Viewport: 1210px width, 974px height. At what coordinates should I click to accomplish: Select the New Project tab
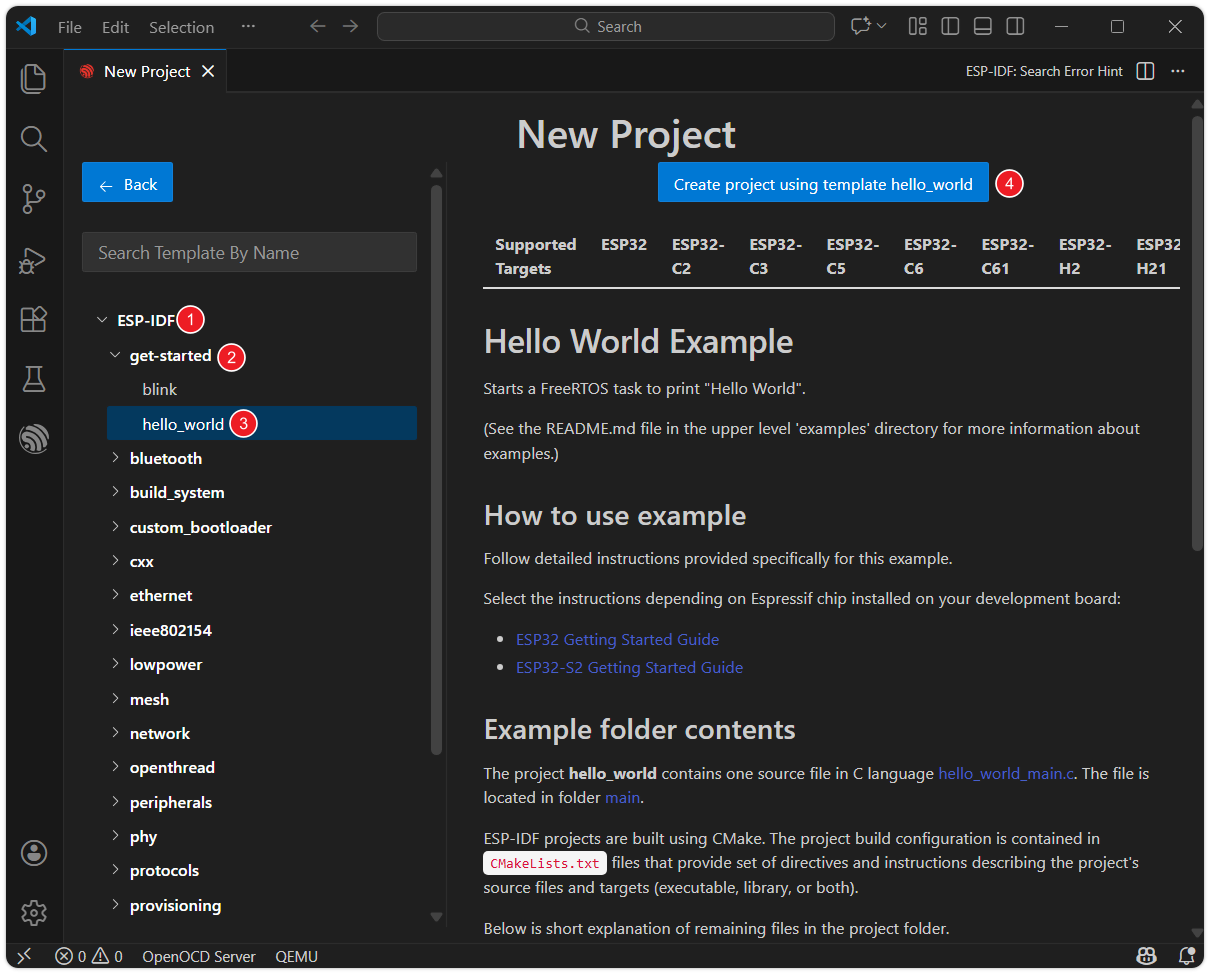(146, 72)
